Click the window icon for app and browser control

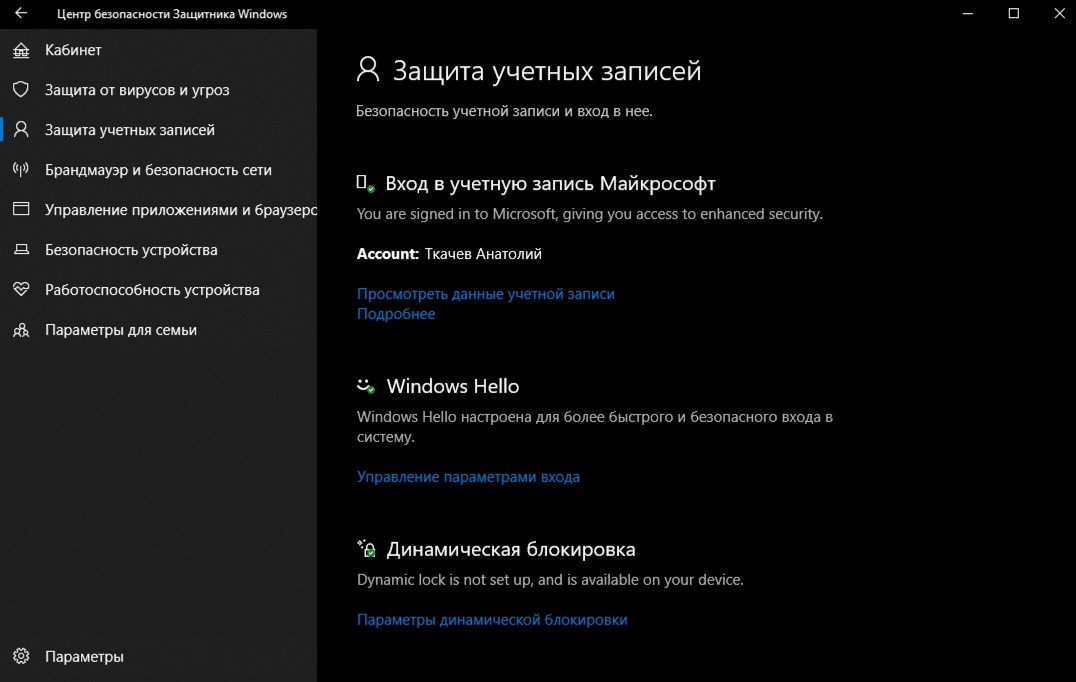coord(21,209)
